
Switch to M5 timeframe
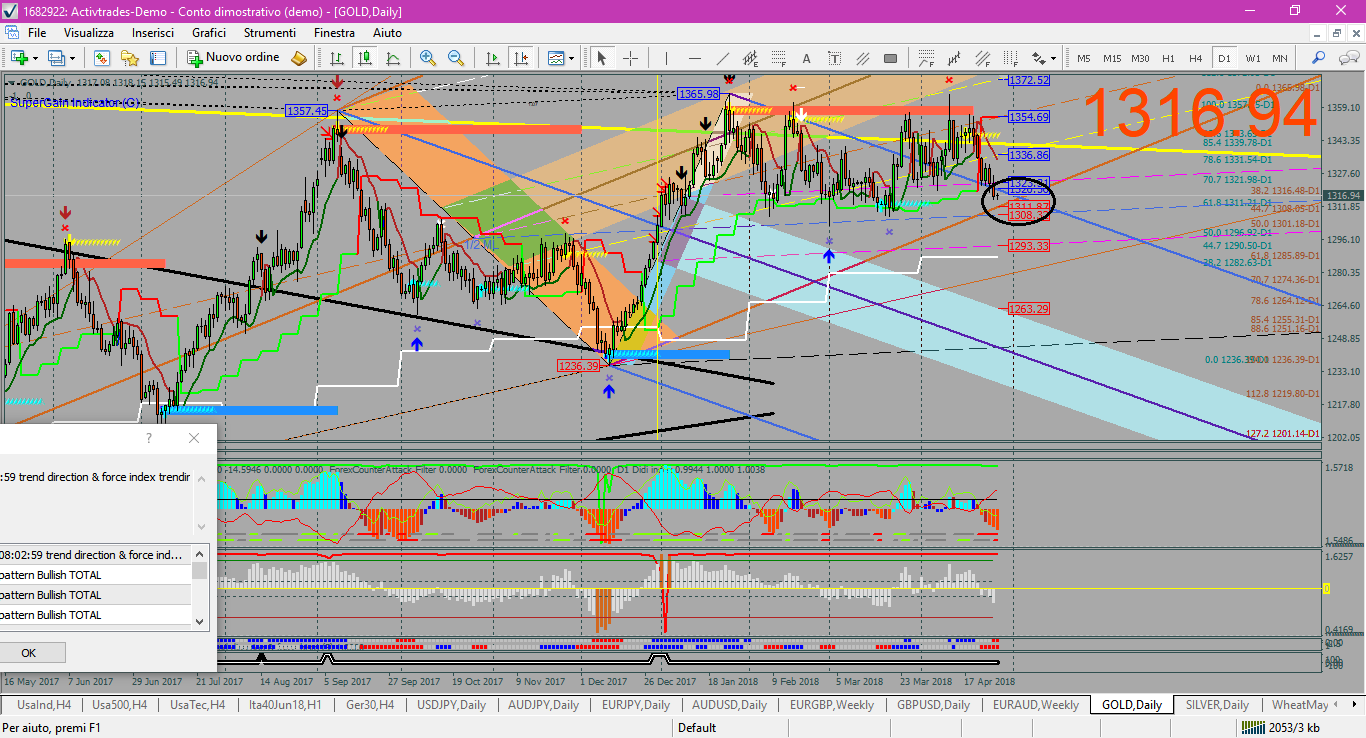[x=1084, y=58]
